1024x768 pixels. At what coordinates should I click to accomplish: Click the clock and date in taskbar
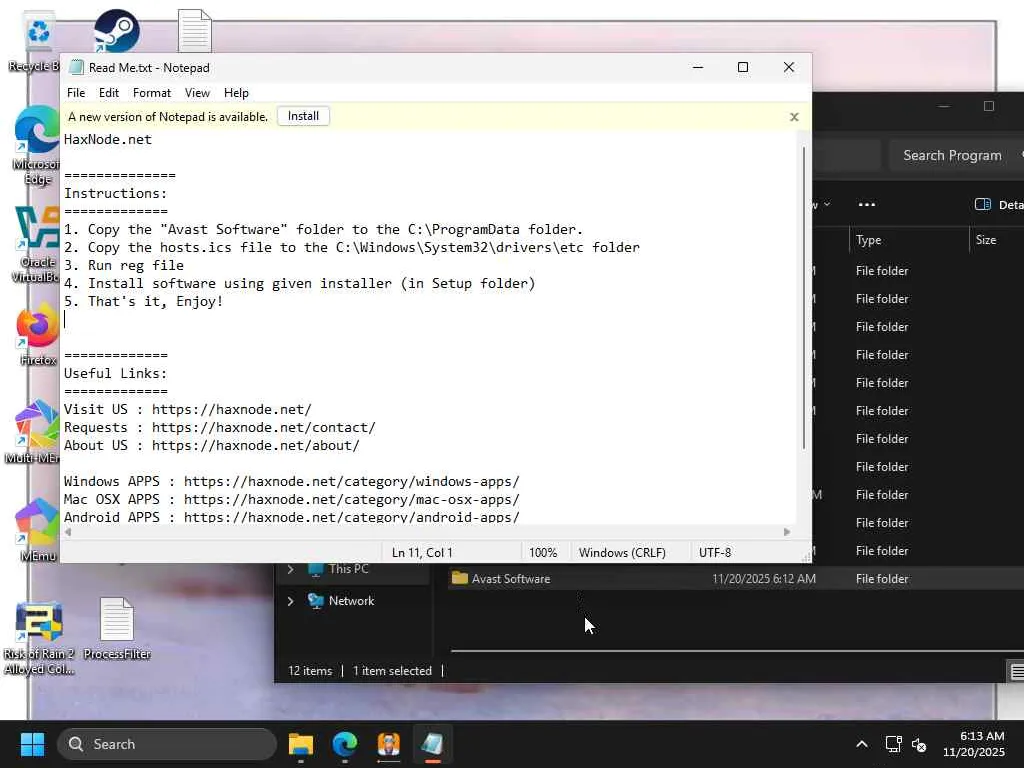point(973,744)
